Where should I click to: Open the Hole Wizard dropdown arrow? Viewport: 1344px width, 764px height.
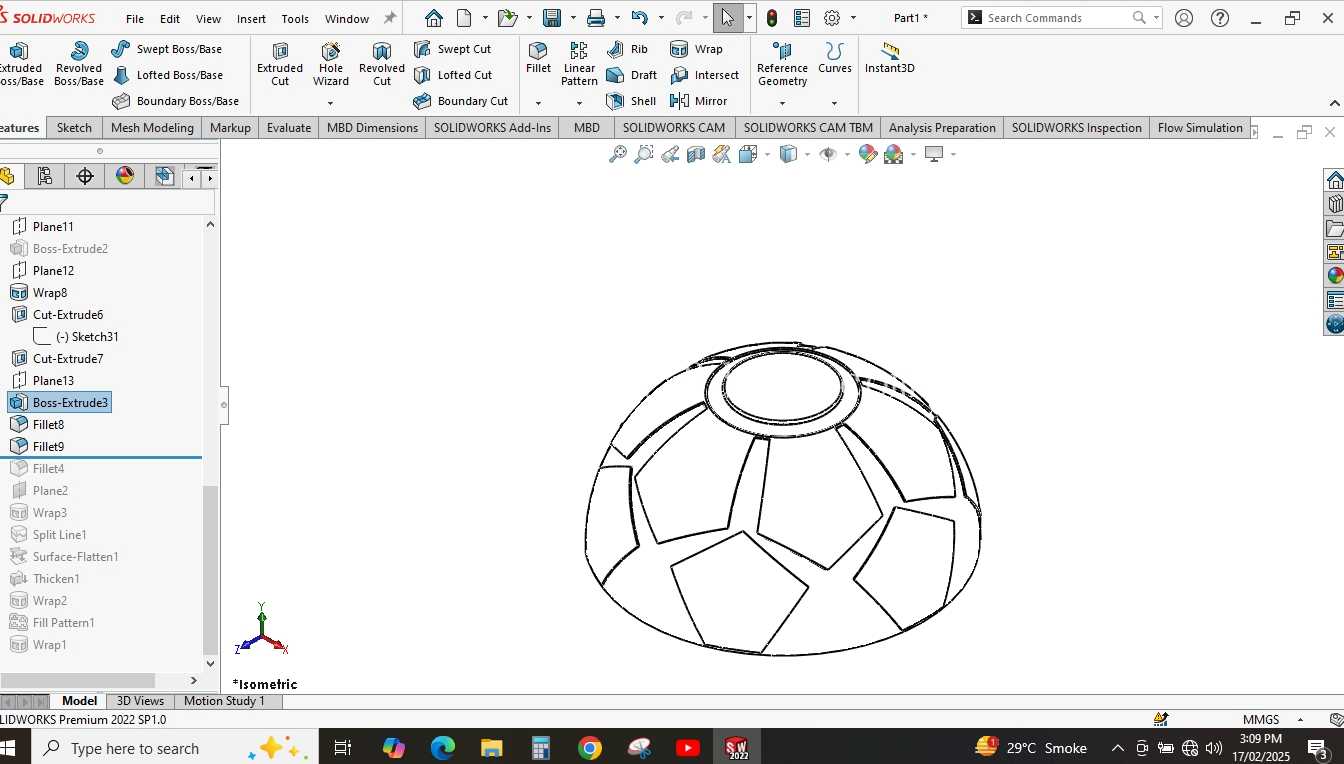coord(330,103)
